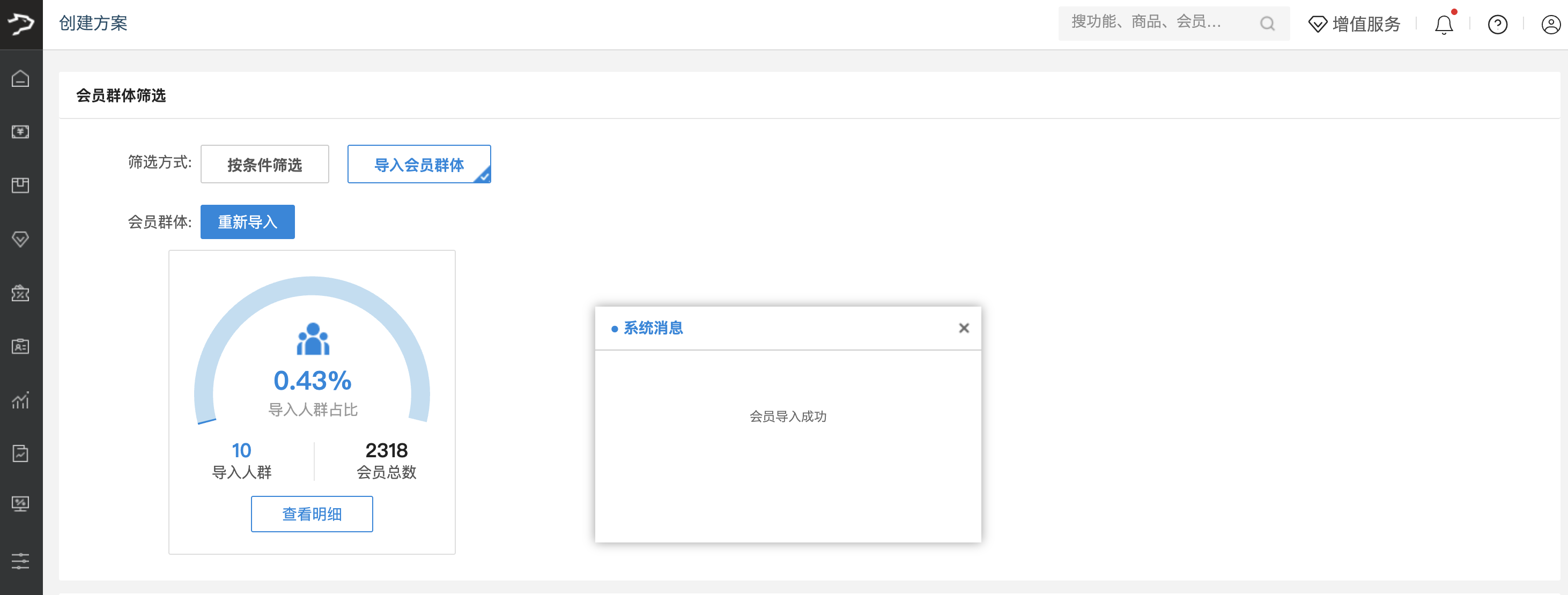Open the member ID card sidebar icon
This screenshot has height=595, width=1568.
pos(21,347)
